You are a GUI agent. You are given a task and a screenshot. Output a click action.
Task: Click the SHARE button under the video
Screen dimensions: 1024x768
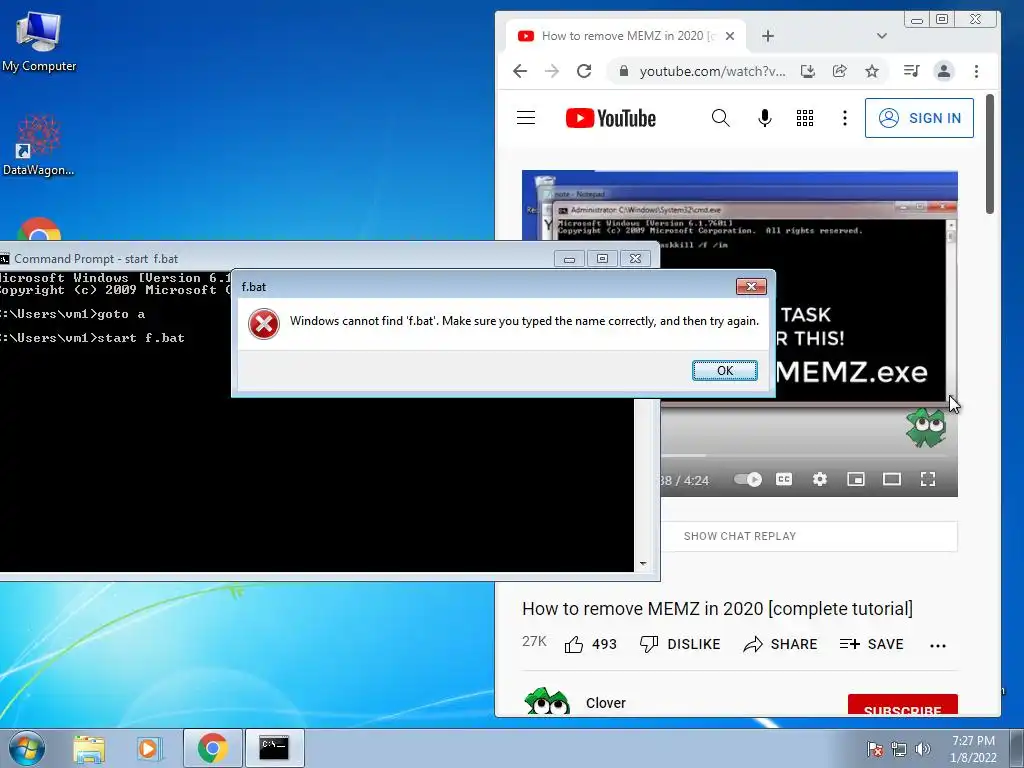(x=780, y=644)
